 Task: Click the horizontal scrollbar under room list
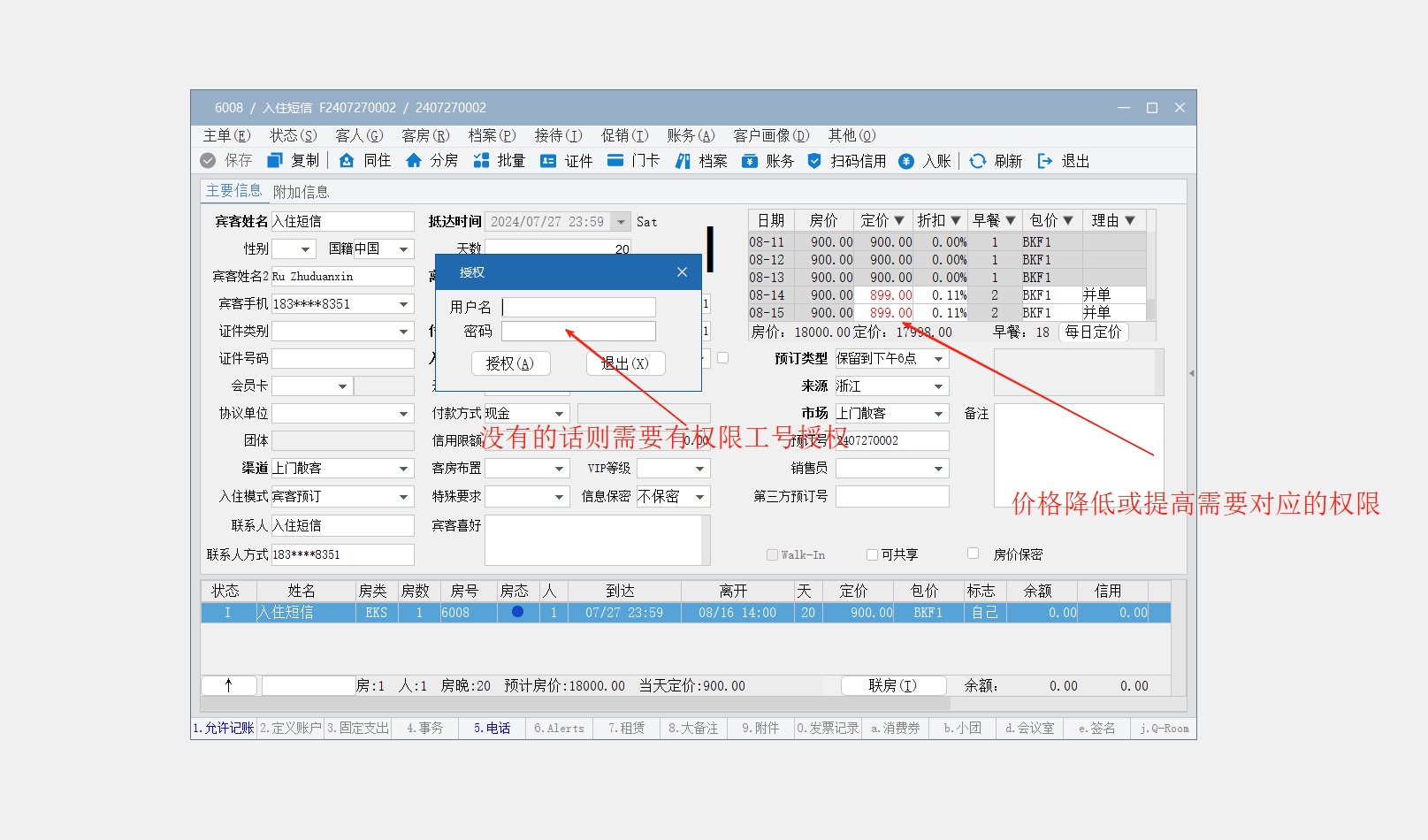[576, 704]
